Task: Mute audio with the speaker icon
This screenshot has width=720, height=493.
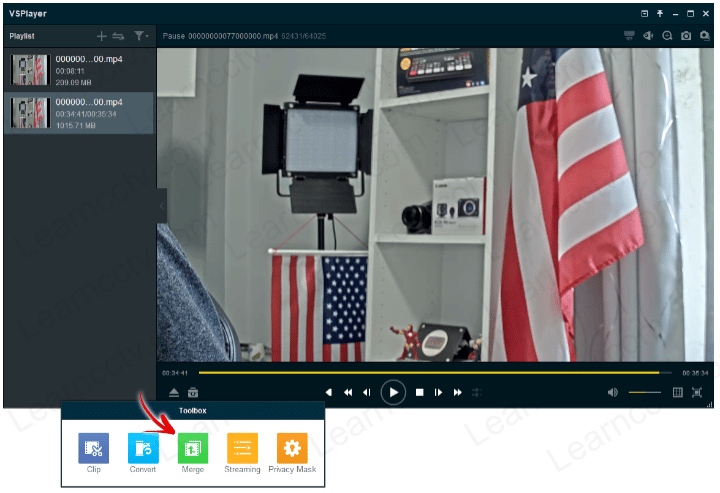Action: (612, 392)
